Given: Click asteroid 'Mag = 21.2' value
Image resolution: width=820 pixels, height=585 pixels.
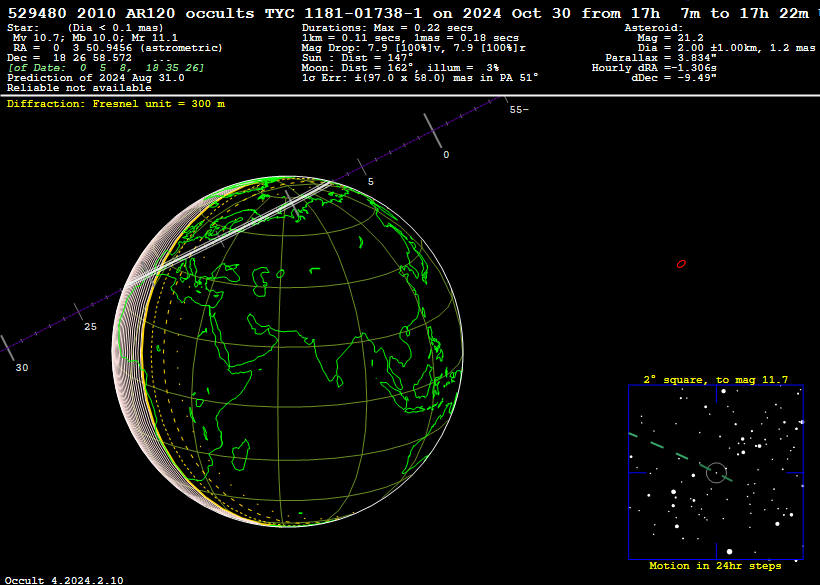Looking at the screenshot, I should pos(670,38).
